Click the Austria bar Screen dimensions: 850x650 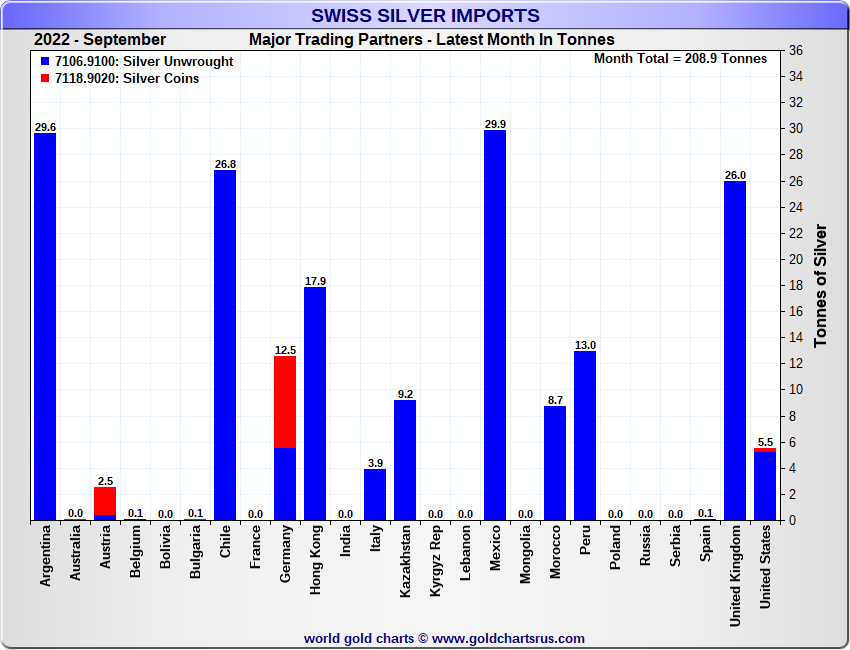pyautogui.click(x=105, y=504)
